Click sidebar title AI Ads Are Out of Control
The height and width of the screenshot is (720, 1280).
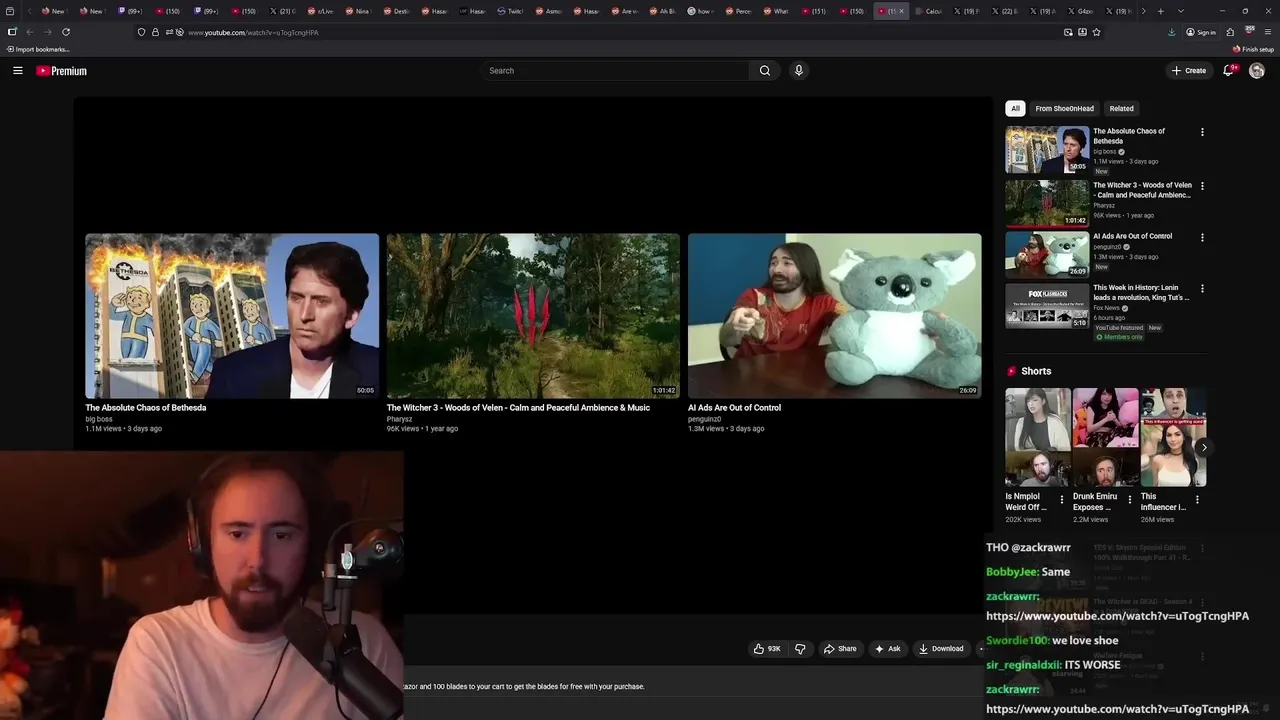1132,236
